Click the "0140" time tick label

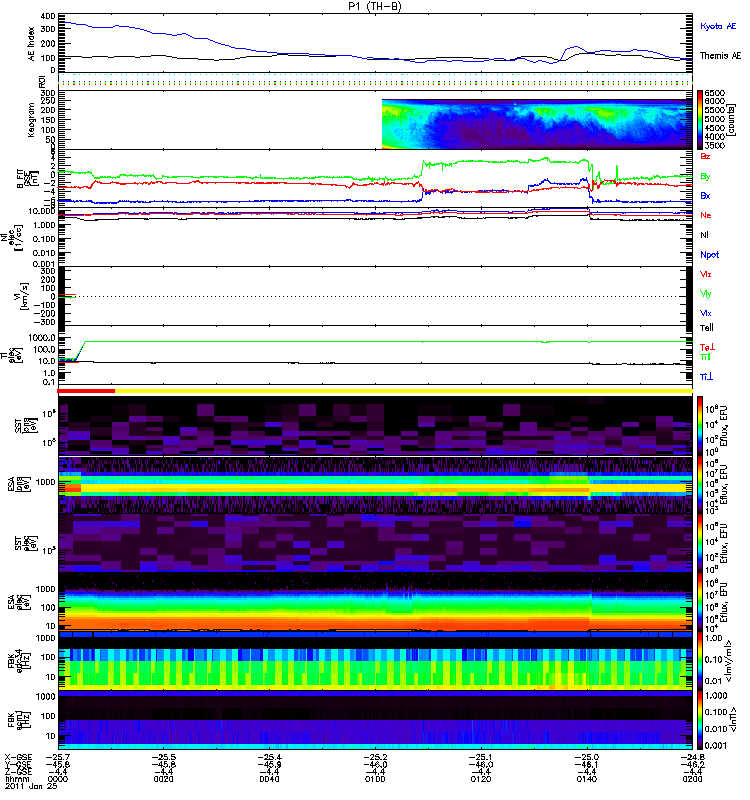(586, 779)
